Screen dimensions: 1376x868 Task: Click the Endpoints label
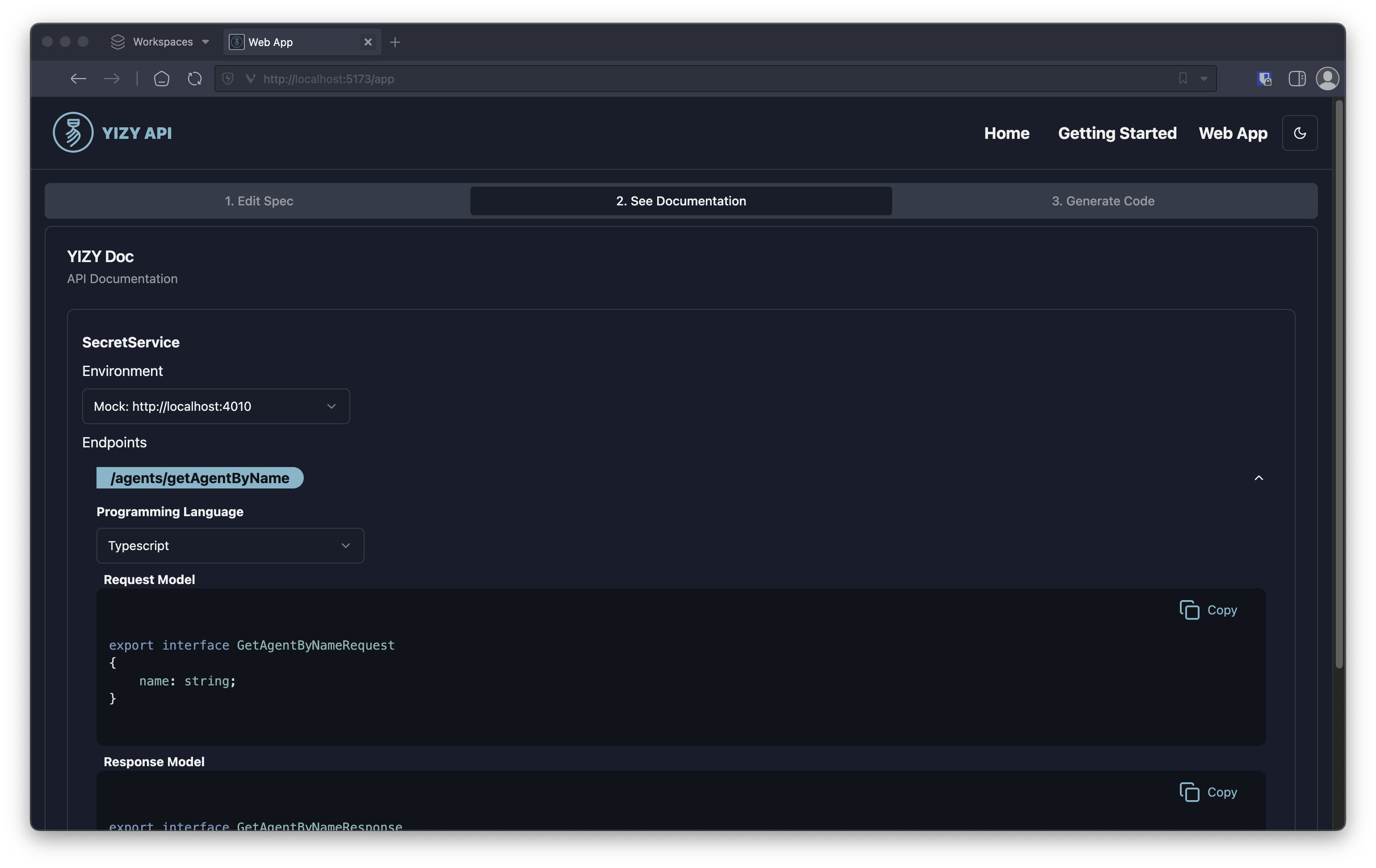[x=114, y=442]
